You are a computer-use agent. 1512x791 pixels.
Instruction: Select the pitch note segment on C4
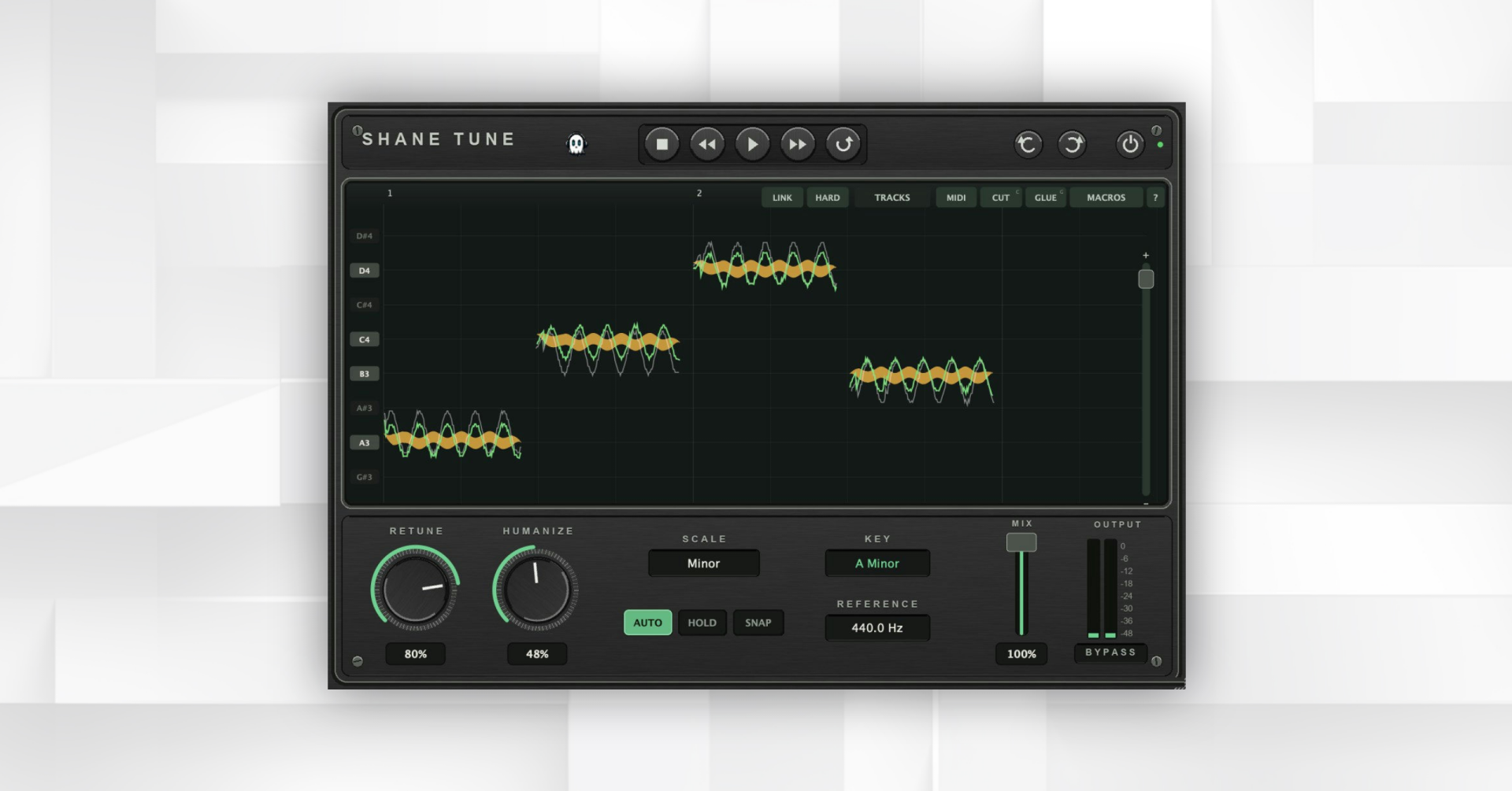click(607, 342)
